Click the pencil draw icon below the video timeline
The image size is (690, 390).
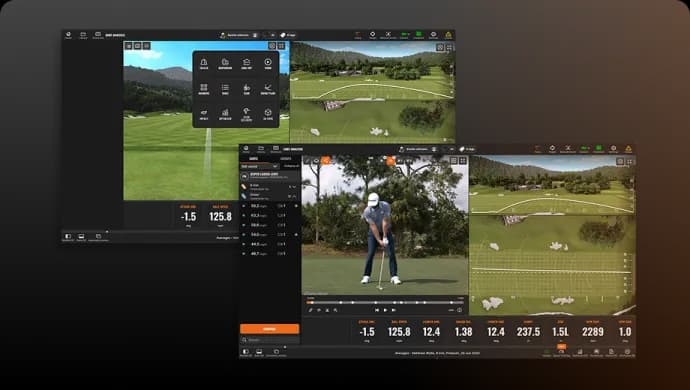click(x=310, y=310)
